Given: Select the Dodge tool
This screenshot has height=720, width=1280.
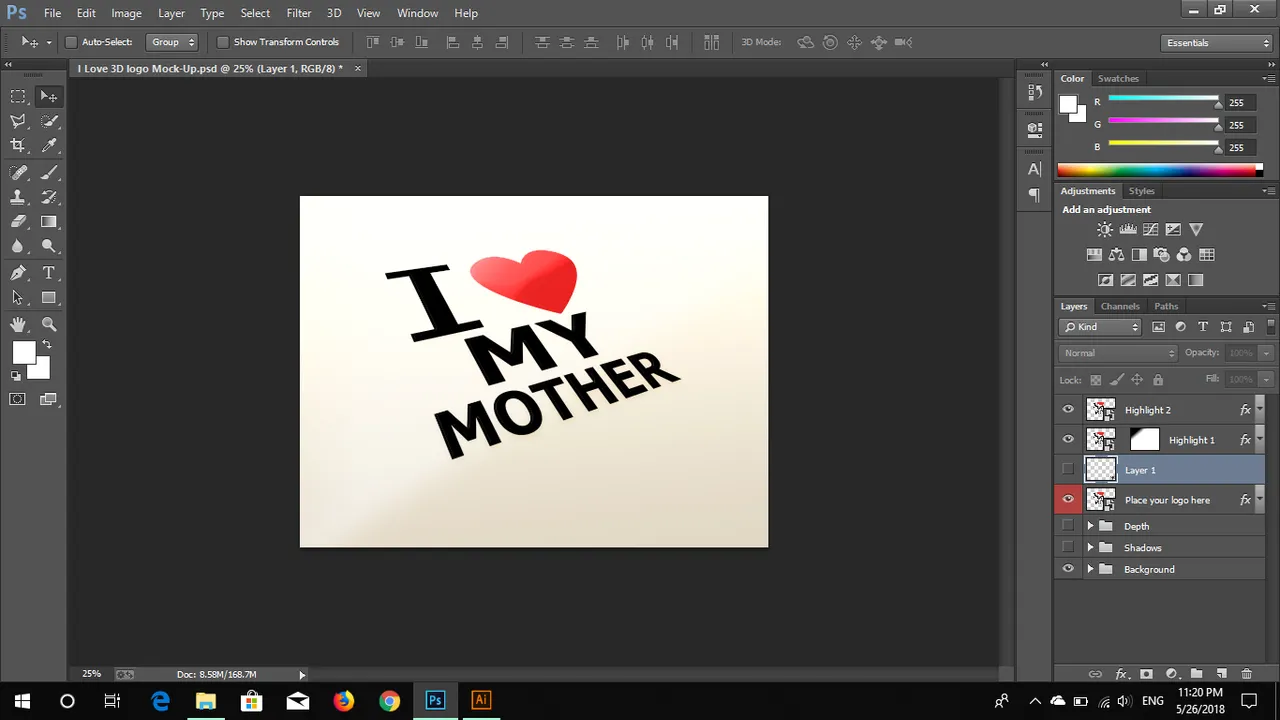Looking at the screenshot, I should [48, 247].
